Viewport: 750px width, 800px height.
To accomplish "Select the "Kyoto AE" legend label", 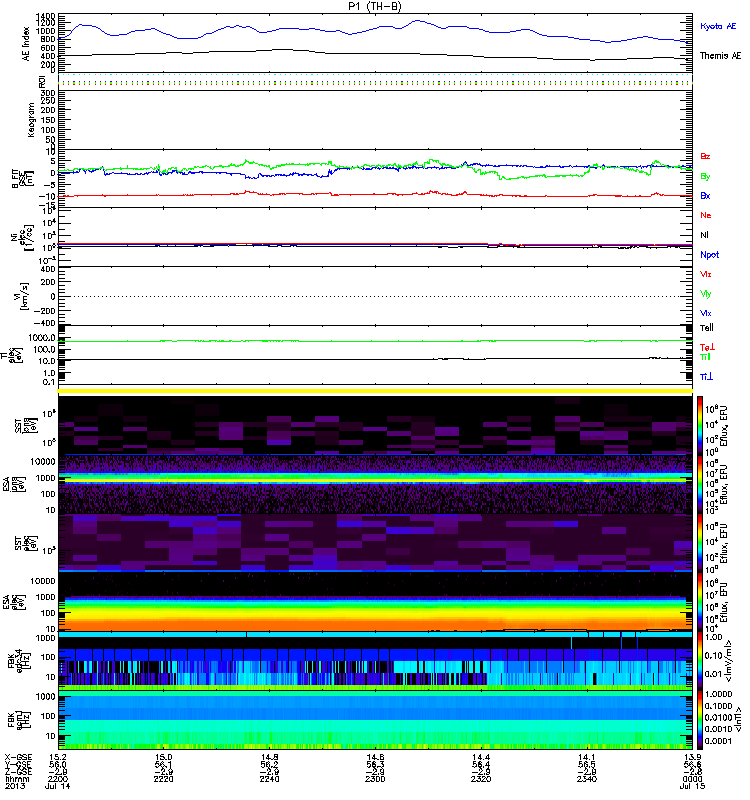I will click(x=718, y=26).
